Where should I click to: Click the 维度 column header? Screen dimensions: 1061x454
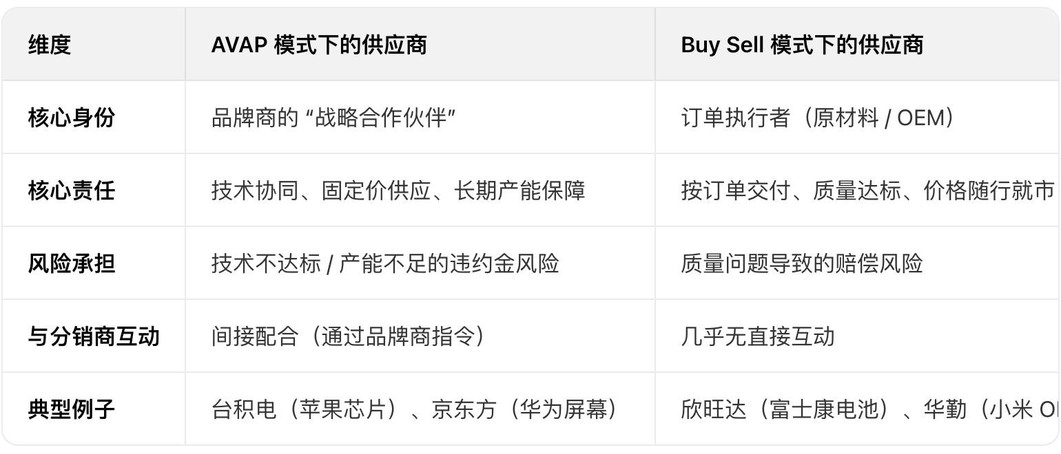point(49,45)
